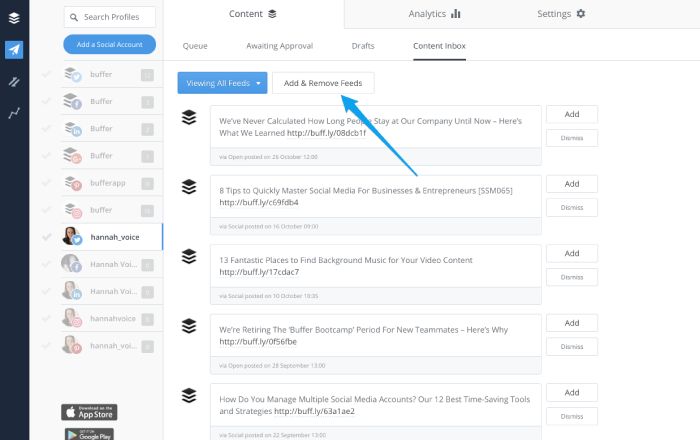Image resolution: width=700 pixels, height=440 pixels.
Task: Select the bufferapp Pinterest profile avatar
Action: (72, 183)
